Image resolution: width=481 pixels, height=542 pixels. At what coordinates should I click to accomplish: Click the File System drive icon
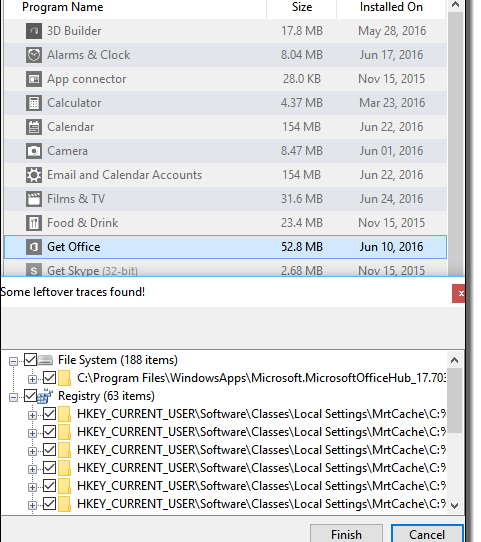pyautogui.click(x=45, y=360)
